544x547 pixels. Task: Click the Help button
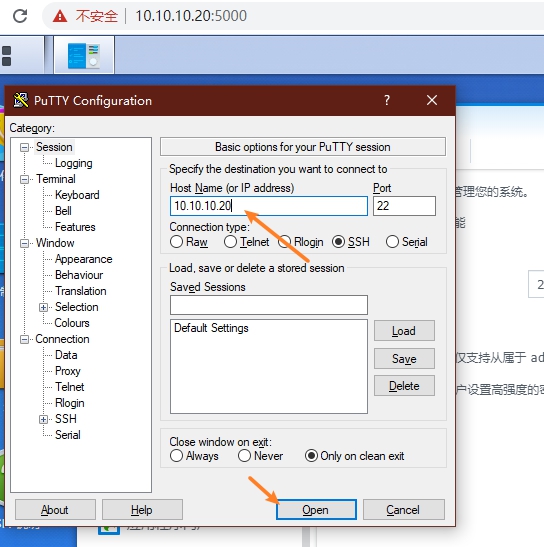(142, 510)
